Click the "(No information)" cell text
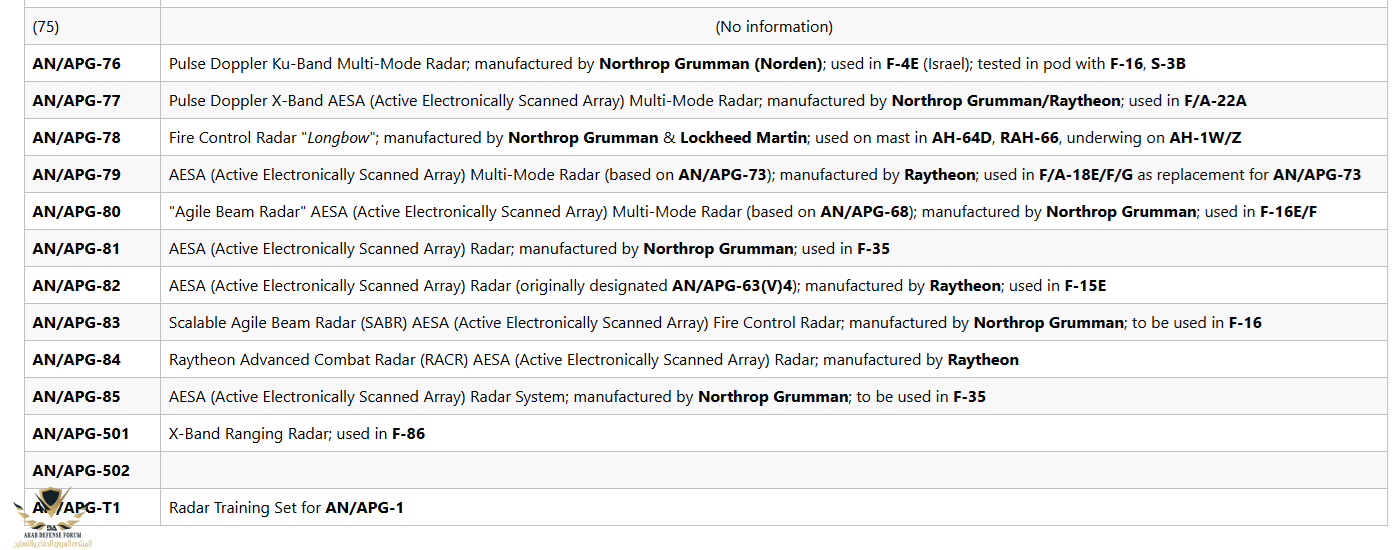The height and width of the screenshot is (550, 1398). click(773, 27)
